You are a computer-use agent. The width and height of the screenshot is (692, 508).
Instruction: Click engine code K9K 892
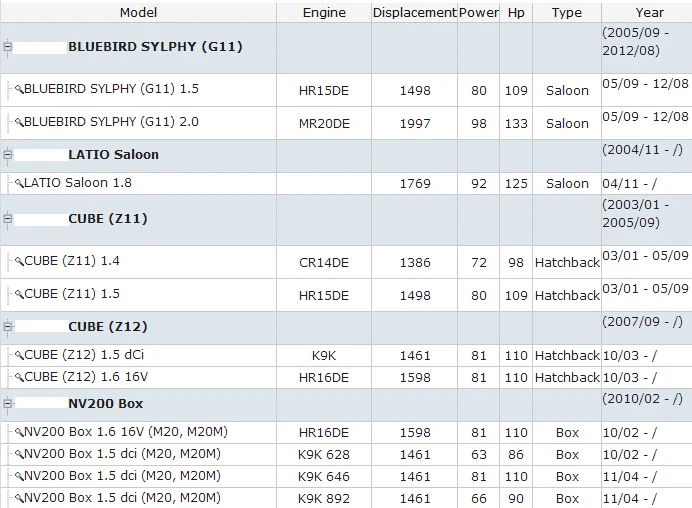point(324,499)
